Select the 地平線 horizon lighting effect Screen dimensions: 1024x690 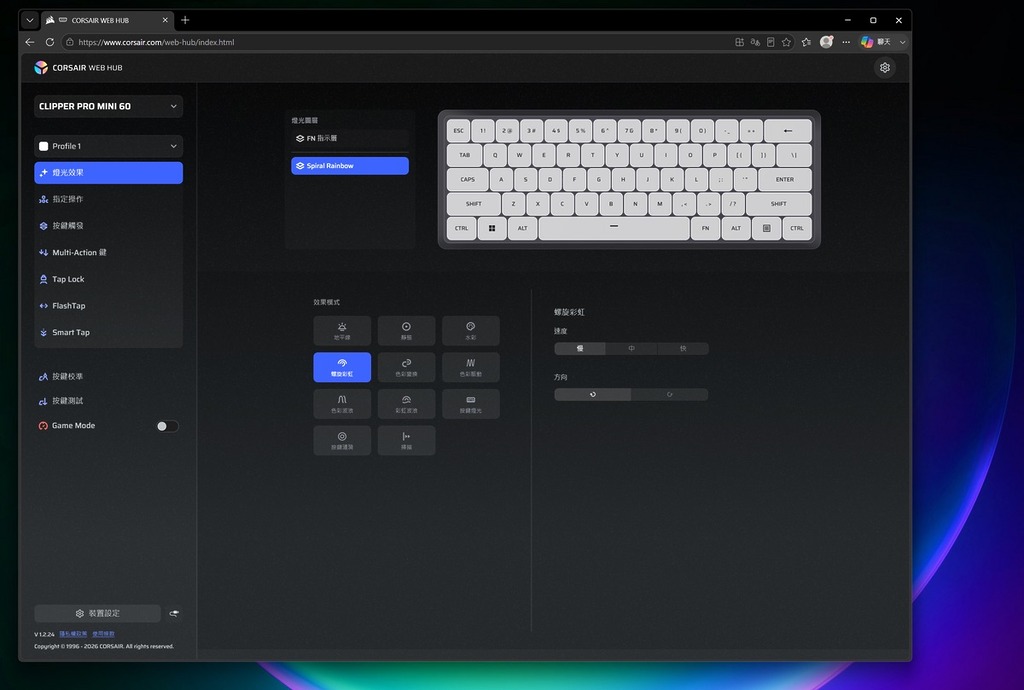(x=342, y=331)
